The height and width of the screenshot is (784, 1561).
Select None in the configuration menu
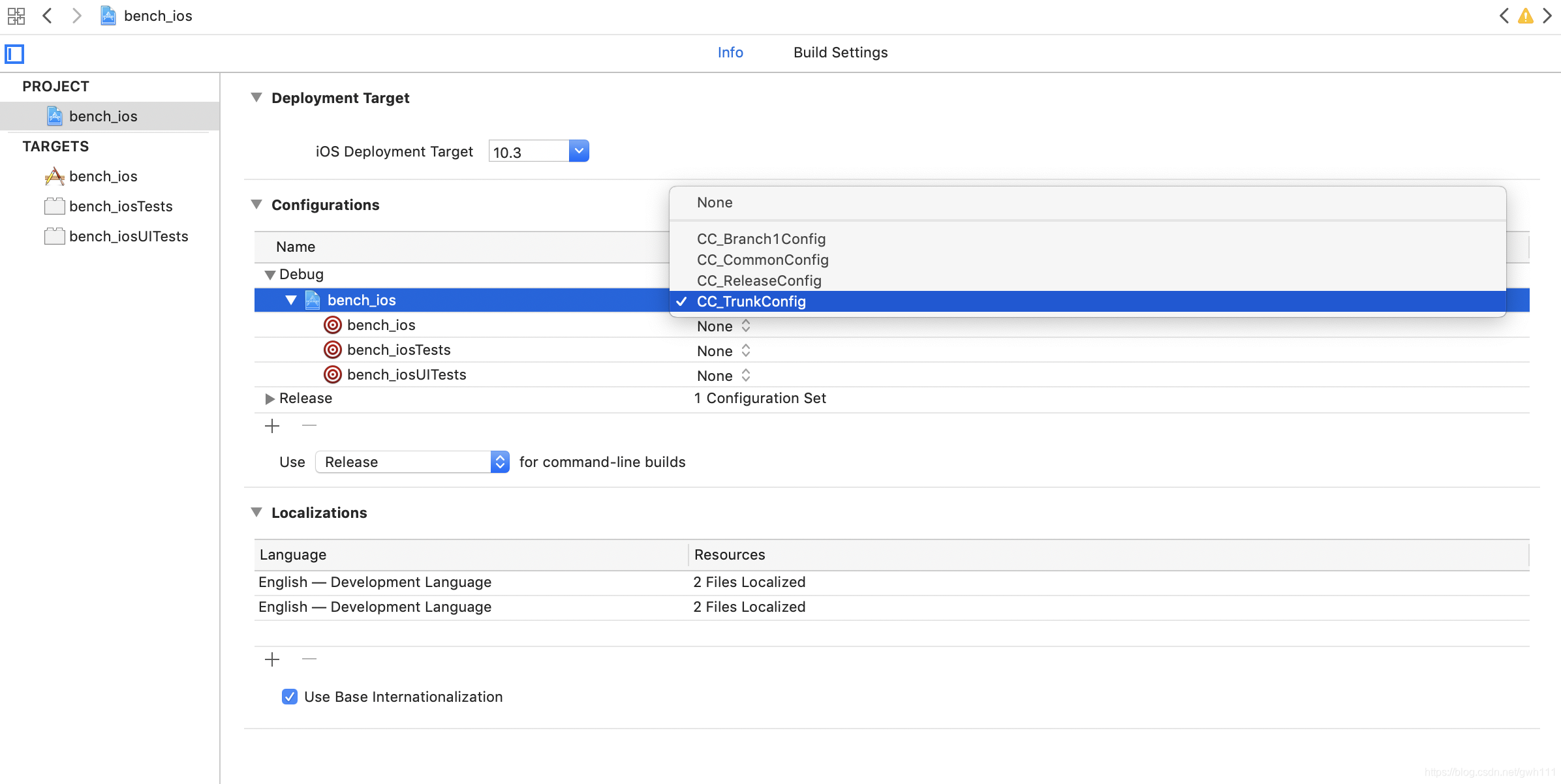(715, 202)
